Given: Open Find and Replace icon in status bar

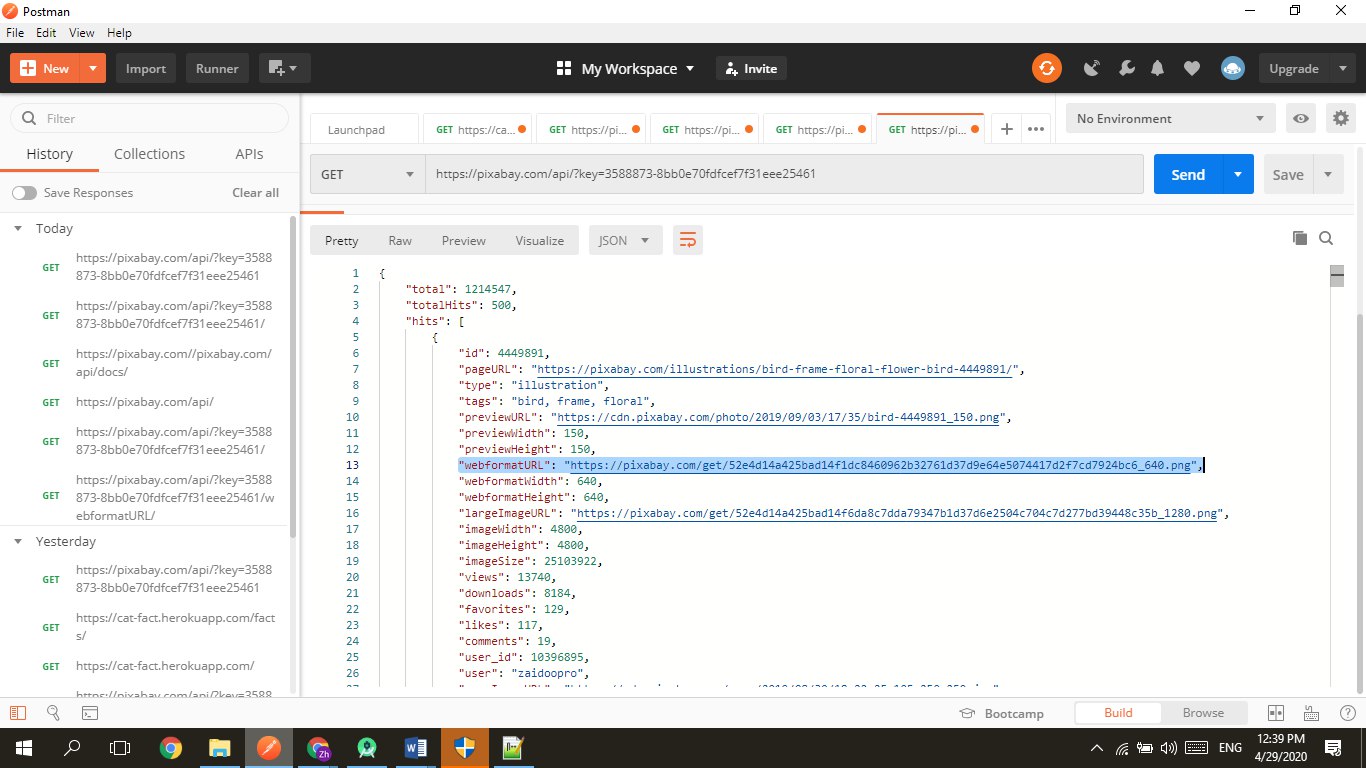Looking at the screenshot, I should 53,713.
